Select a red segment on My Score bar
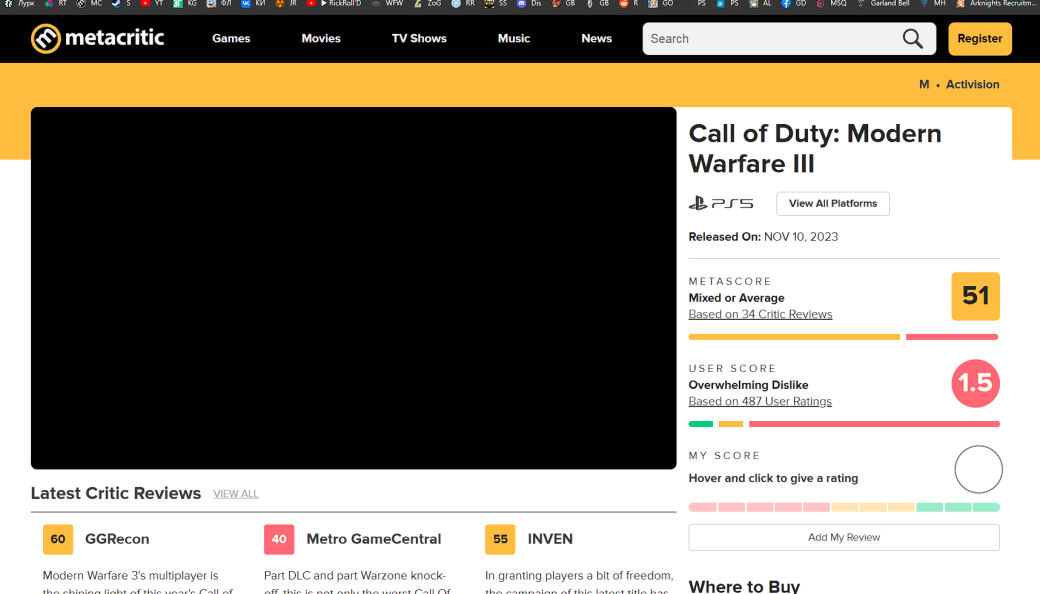1040x594 pixels. 759,507
